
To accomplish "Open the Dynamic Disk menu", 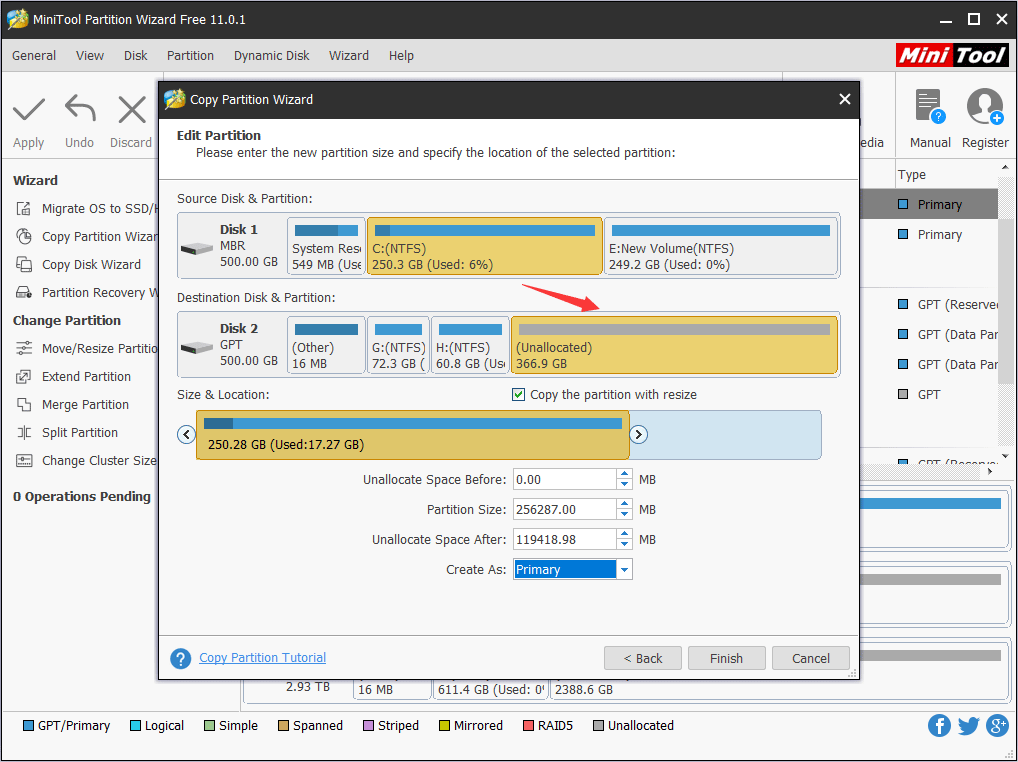I will tap(271, 56).
